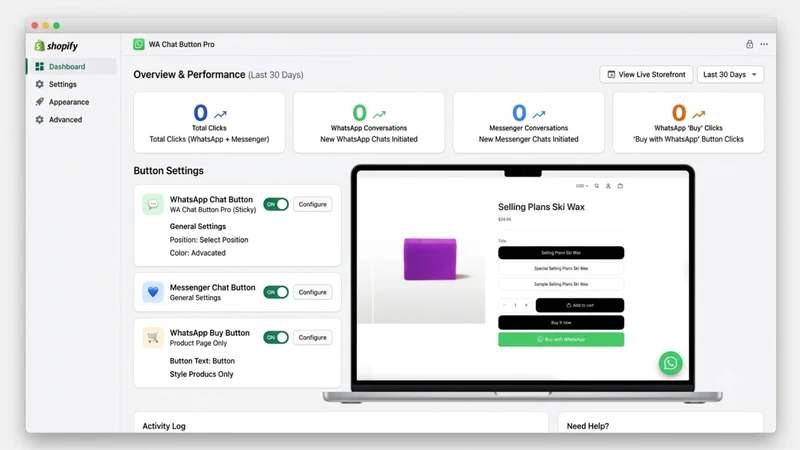800x450 pixels.
Task: Click the Messenger heart icon
Action: (x=153, y=292)
